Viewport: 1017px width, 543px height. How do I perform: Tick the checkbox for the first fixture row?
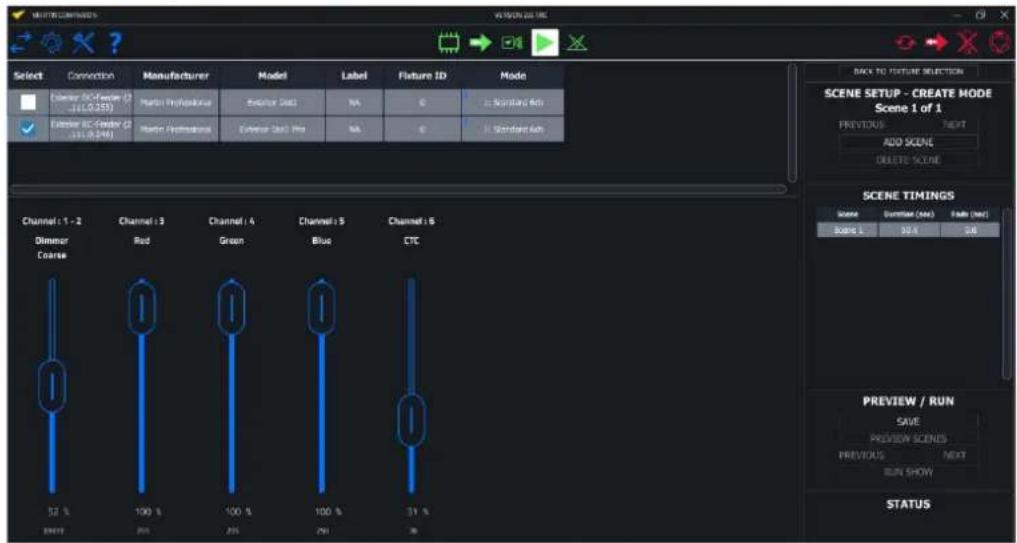[x=28, y=102]
